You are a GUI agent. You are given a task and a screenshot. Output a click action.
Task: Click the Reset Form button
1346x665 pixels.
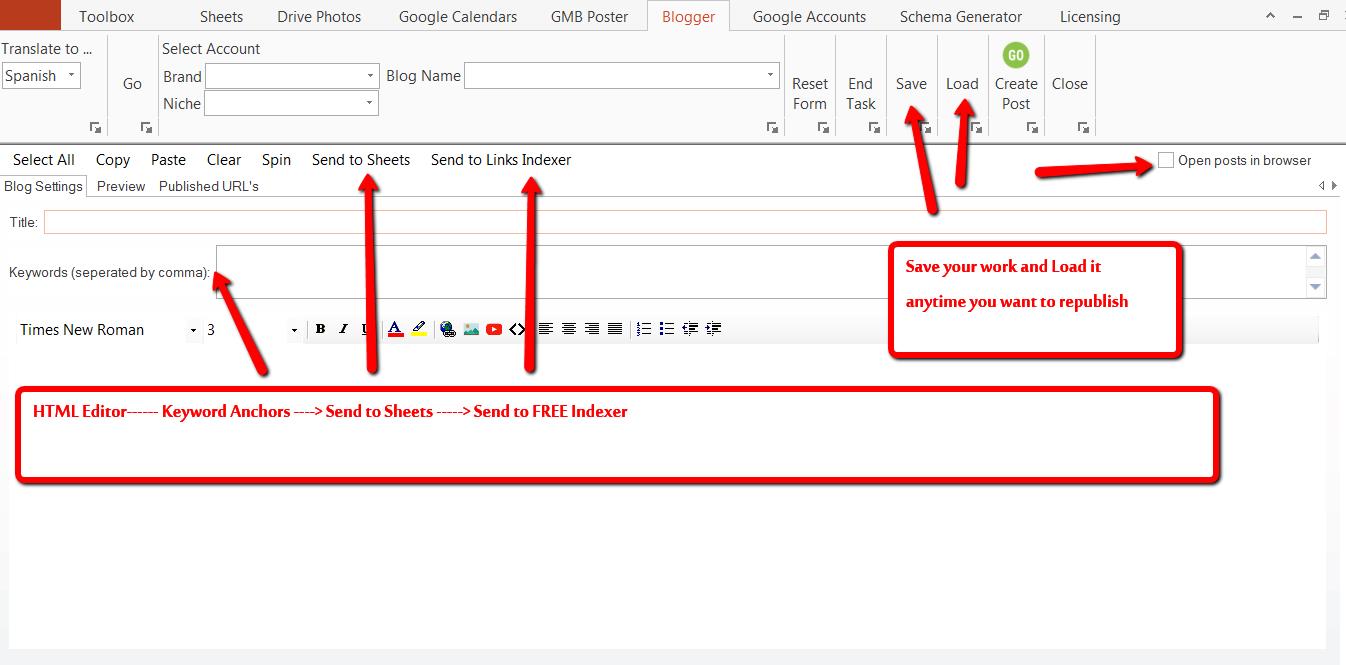(x=810, y=93)
